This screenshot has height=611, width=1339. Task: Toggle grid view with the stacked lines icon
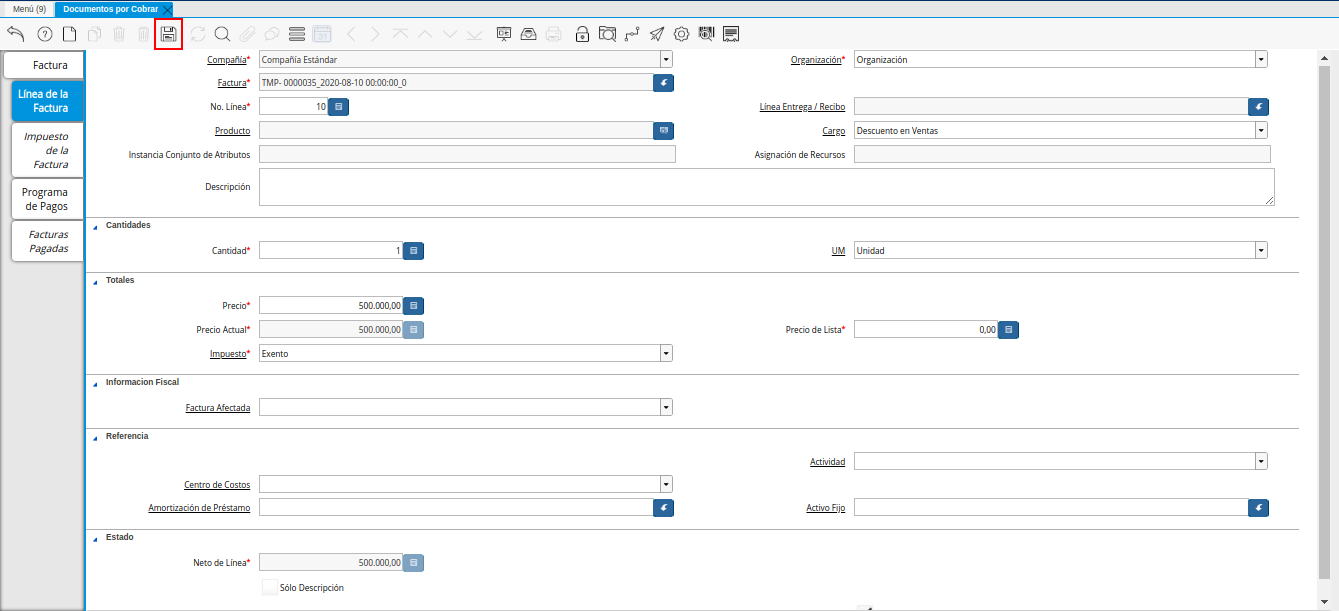(x=296, y=34)
